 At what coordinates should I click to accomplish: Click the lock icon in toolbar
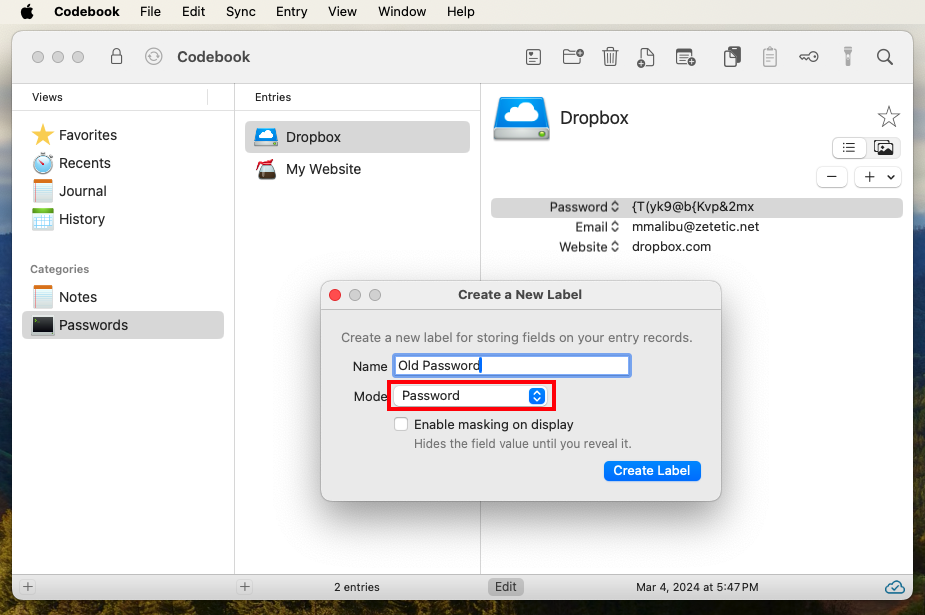(116, 57)
